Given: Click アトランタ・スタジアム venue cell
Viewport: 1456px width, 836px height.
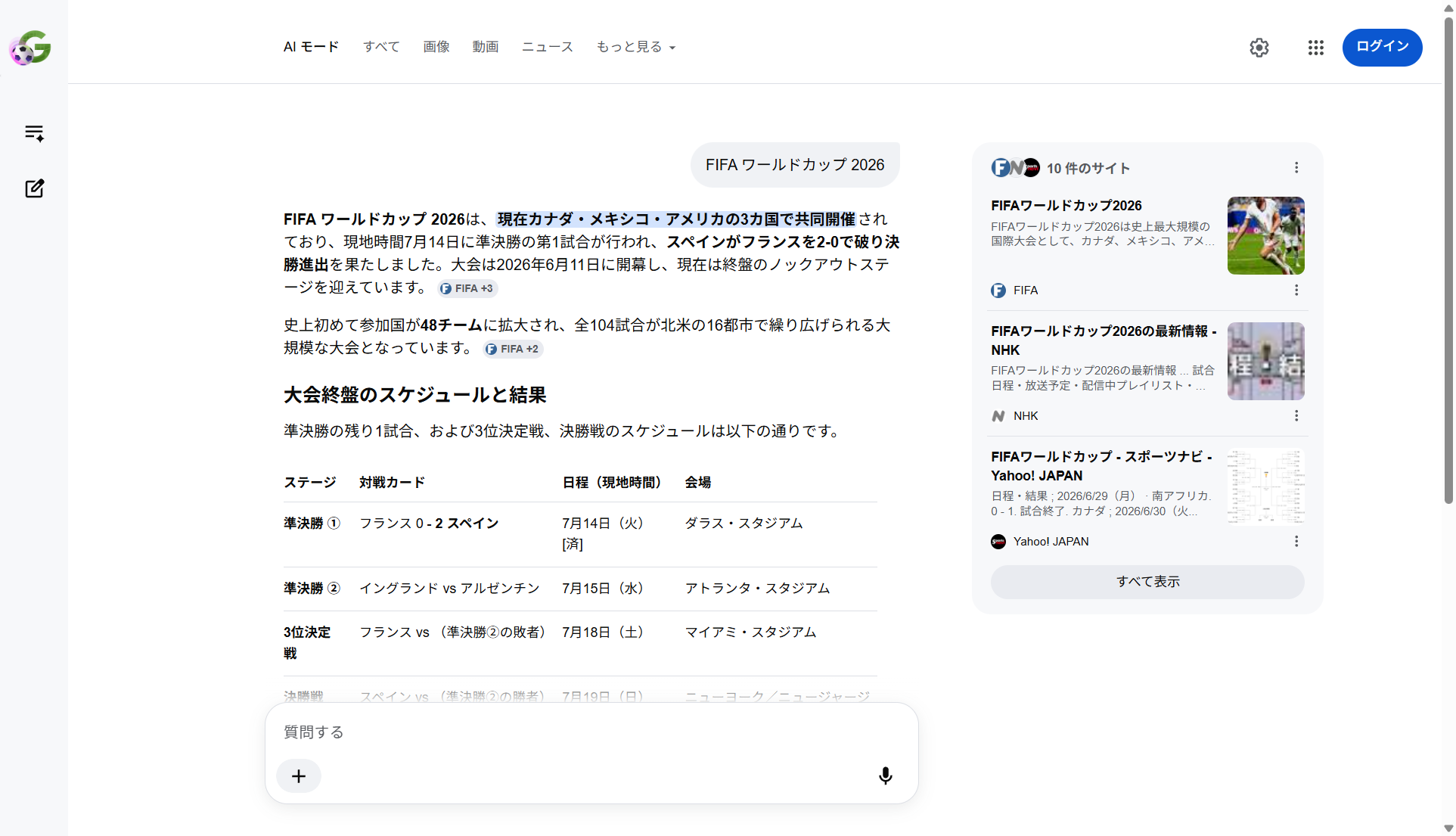Looking at the screenshot, I should pos(757,589).
